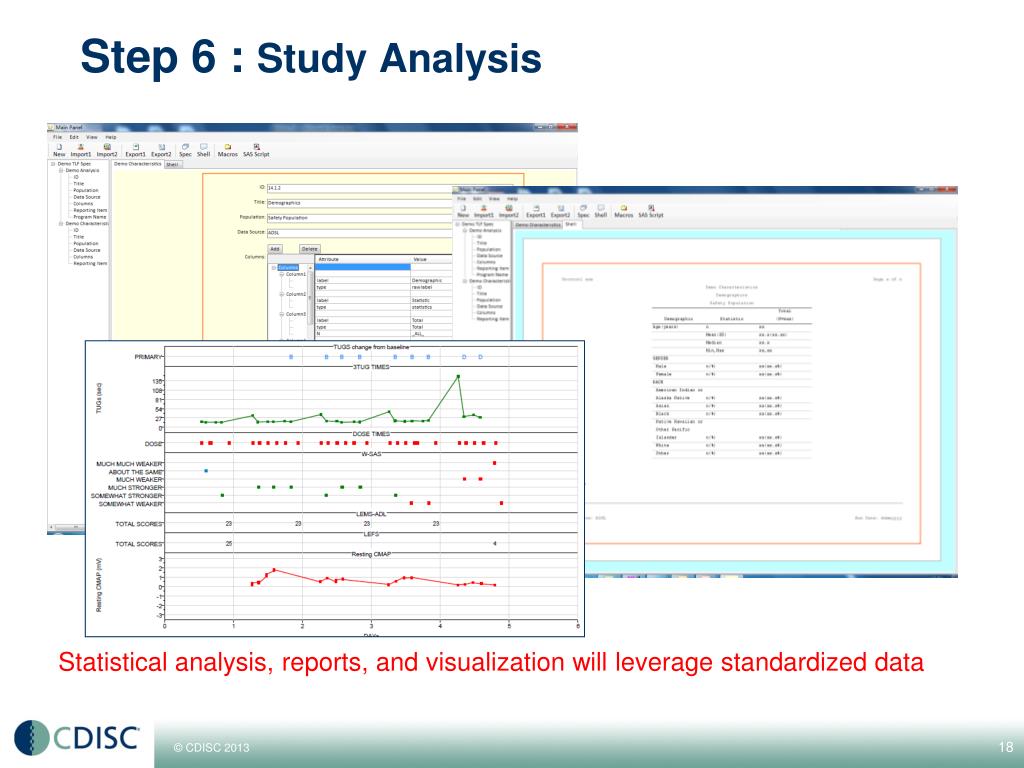Collapse Demo TLF Spec root in Demographics form window
The height and width of the screenshot is (768, 1024).
pyautogui.click(x=54, y=164)
